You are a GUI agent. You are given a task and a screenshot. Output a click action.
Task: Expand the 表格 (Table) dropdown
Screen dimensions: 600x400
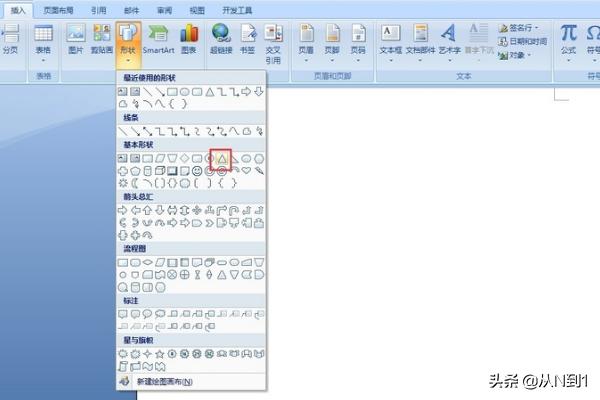(x=43, y=40)
